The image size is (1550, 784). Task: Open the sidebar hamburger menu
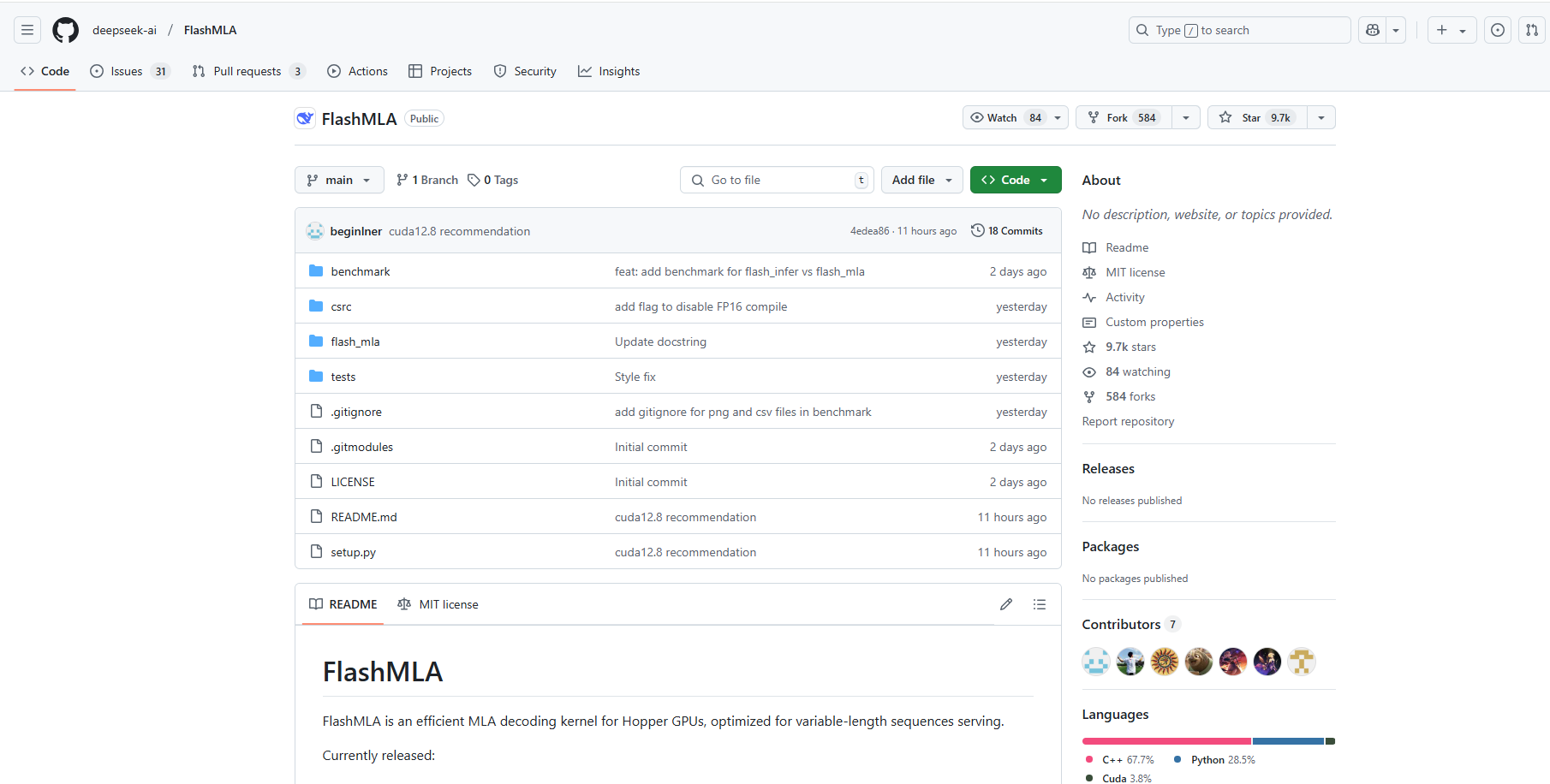click(x=27, y=30)
